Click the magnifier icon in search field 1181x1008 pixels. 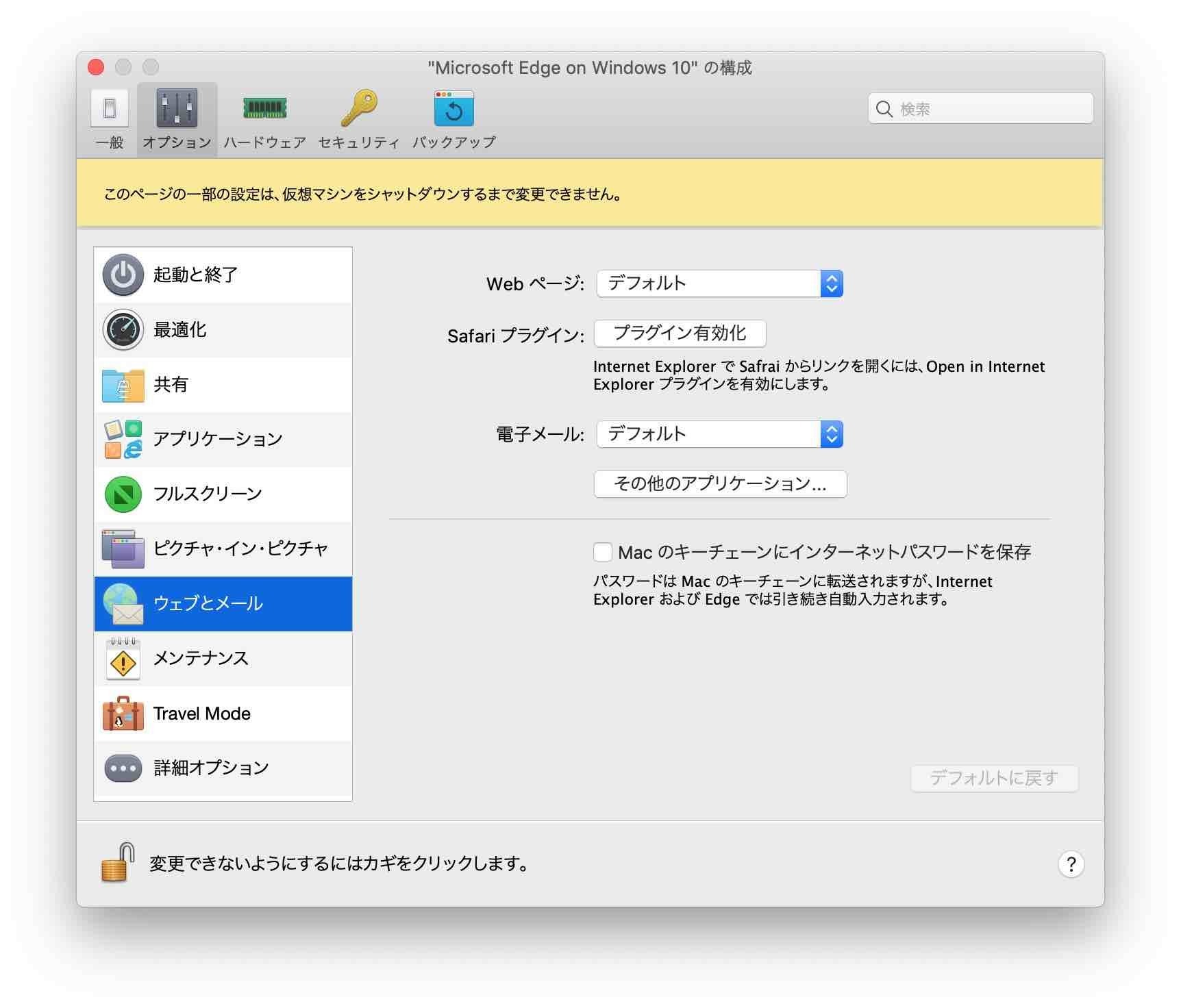coord(884,109)
